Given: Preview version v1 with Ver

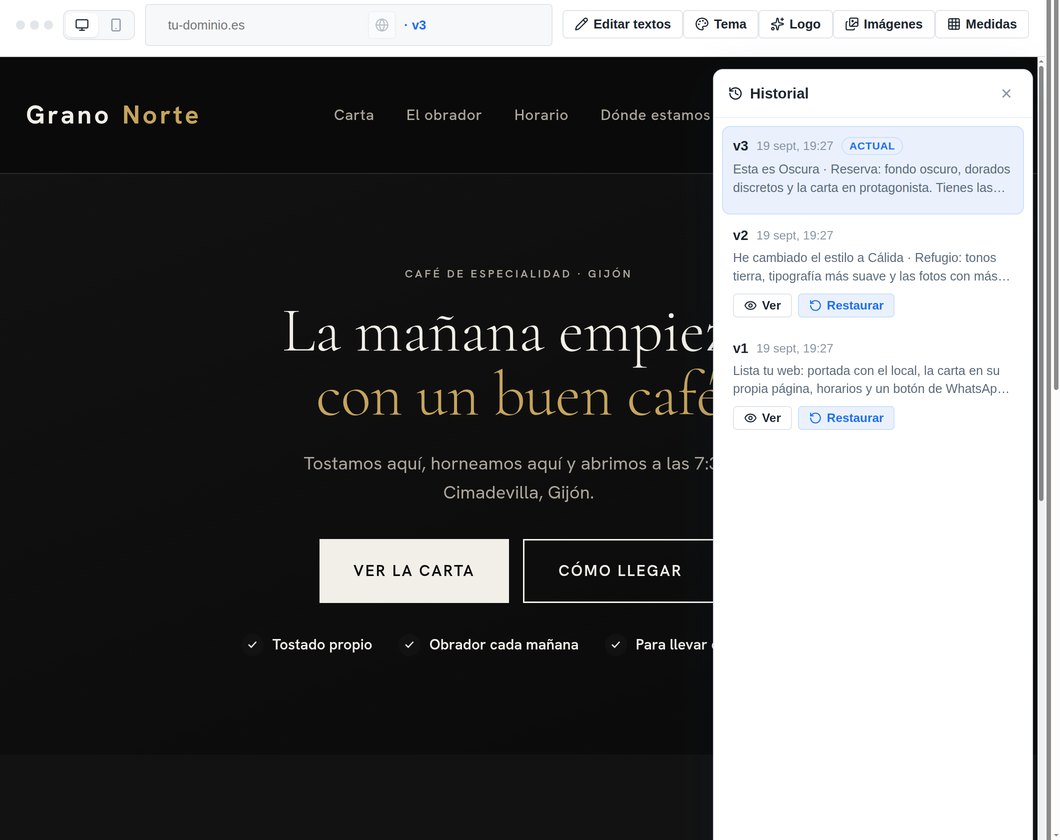Looking at the screenshot, I should click(x=762, y=418).
